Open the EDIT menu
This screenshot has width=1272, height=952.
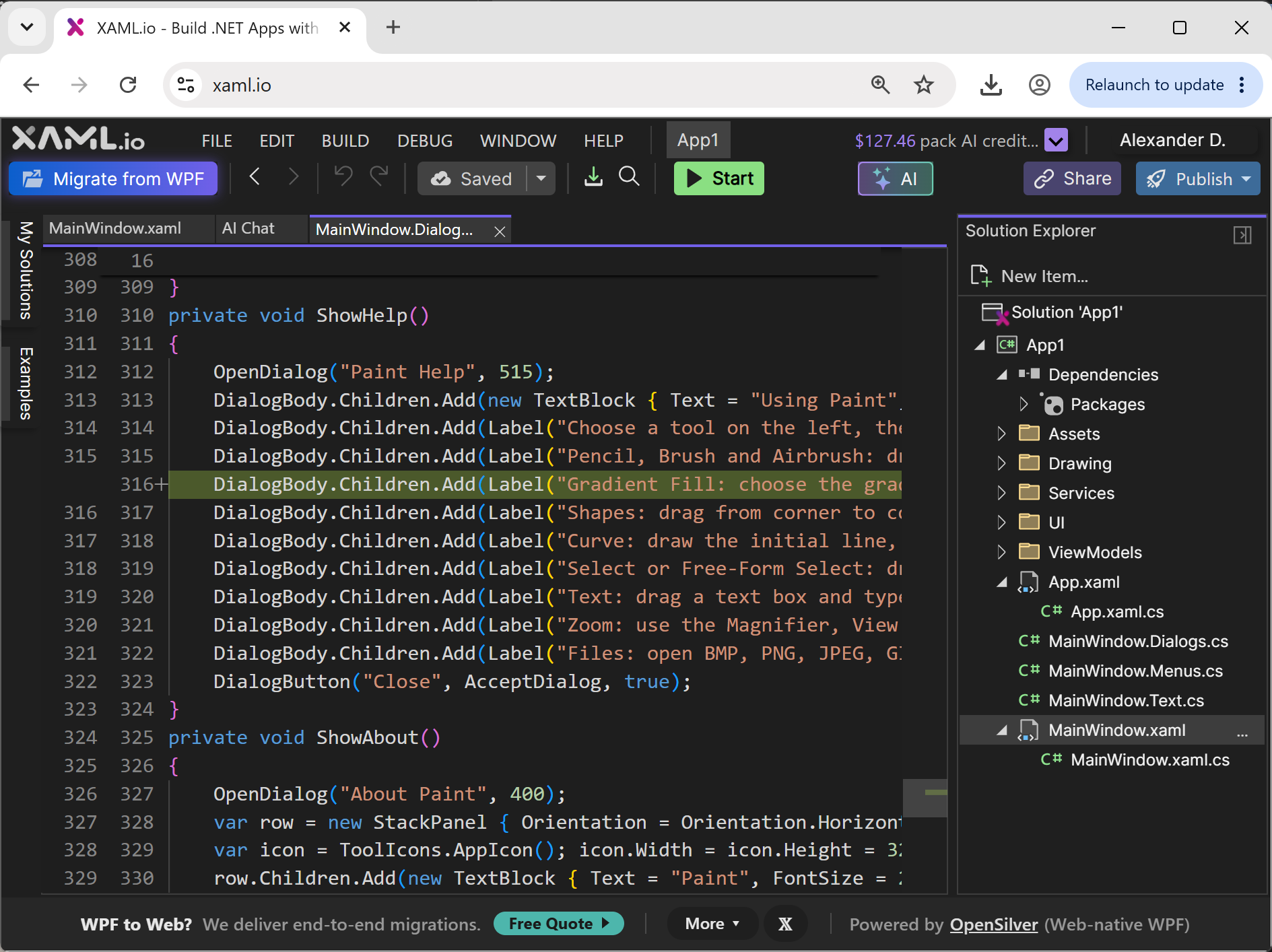click(277, 141)
